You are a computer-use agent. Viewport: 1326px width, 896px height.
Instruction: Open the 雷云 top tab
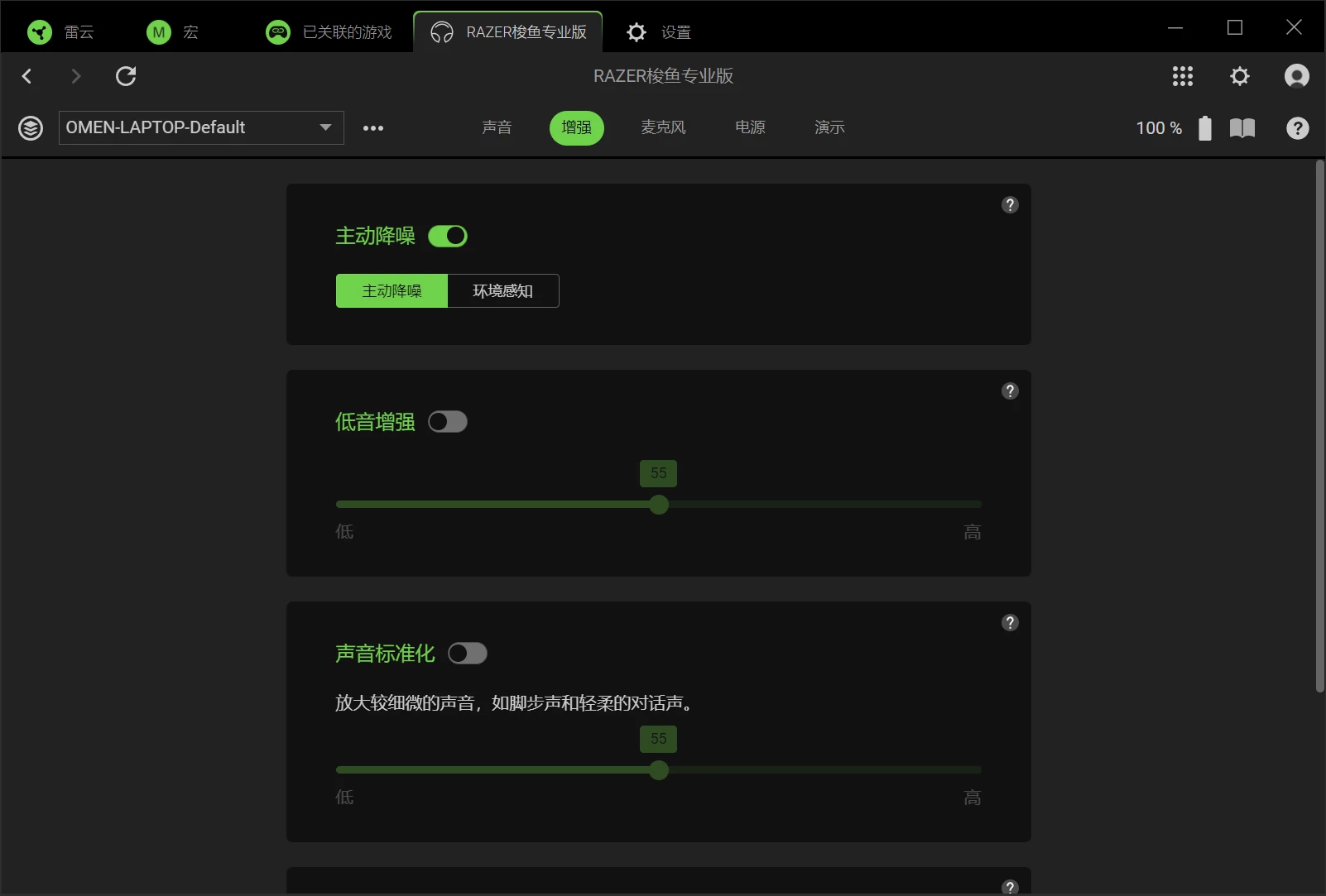(60, 32)
